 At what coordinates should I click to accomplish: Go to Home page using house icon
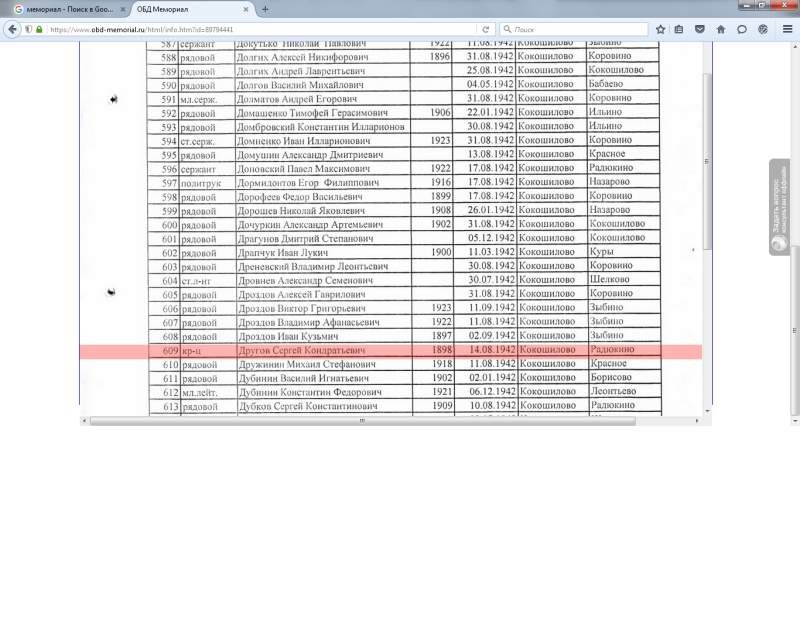coord(721,29)
